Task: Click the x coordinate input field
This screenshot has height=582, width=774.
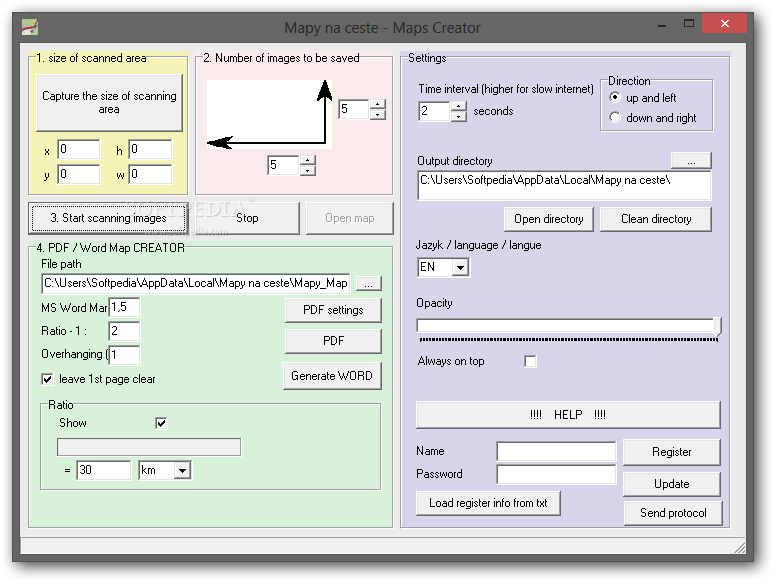Action: coord(79,150)
